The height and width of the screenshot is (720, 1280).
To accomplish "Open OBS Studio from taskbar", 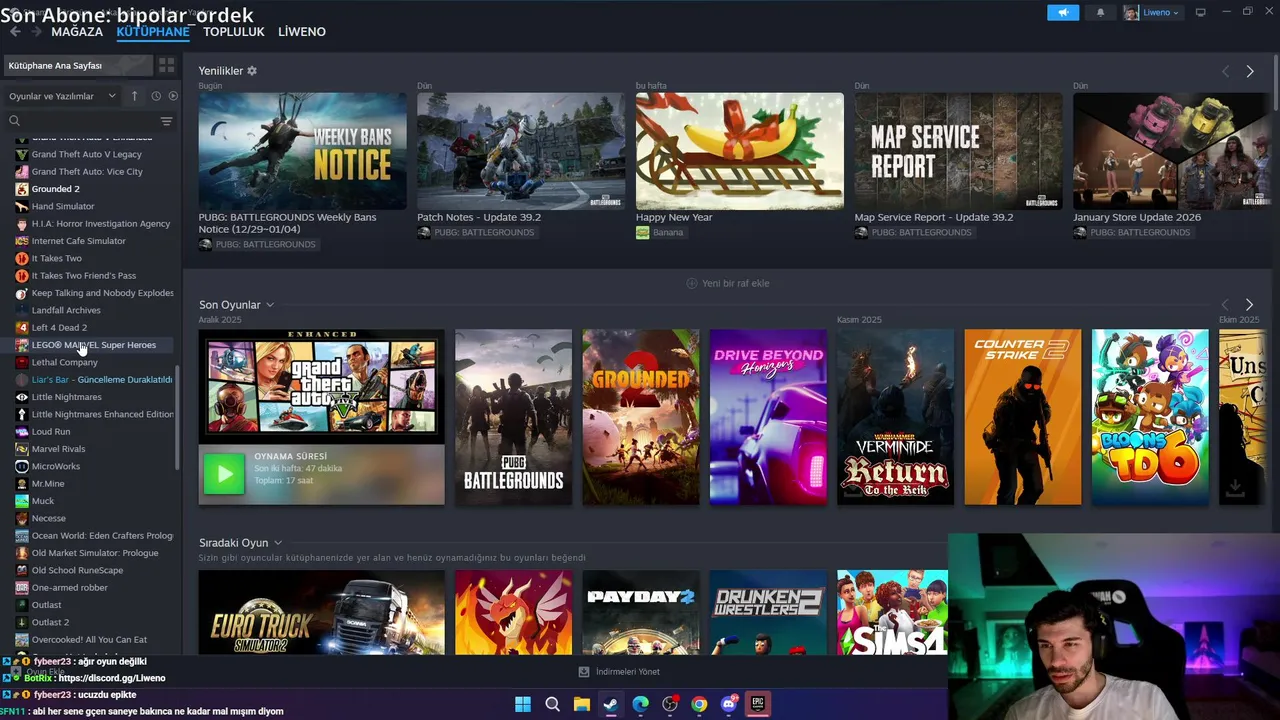I will point(670,704).
